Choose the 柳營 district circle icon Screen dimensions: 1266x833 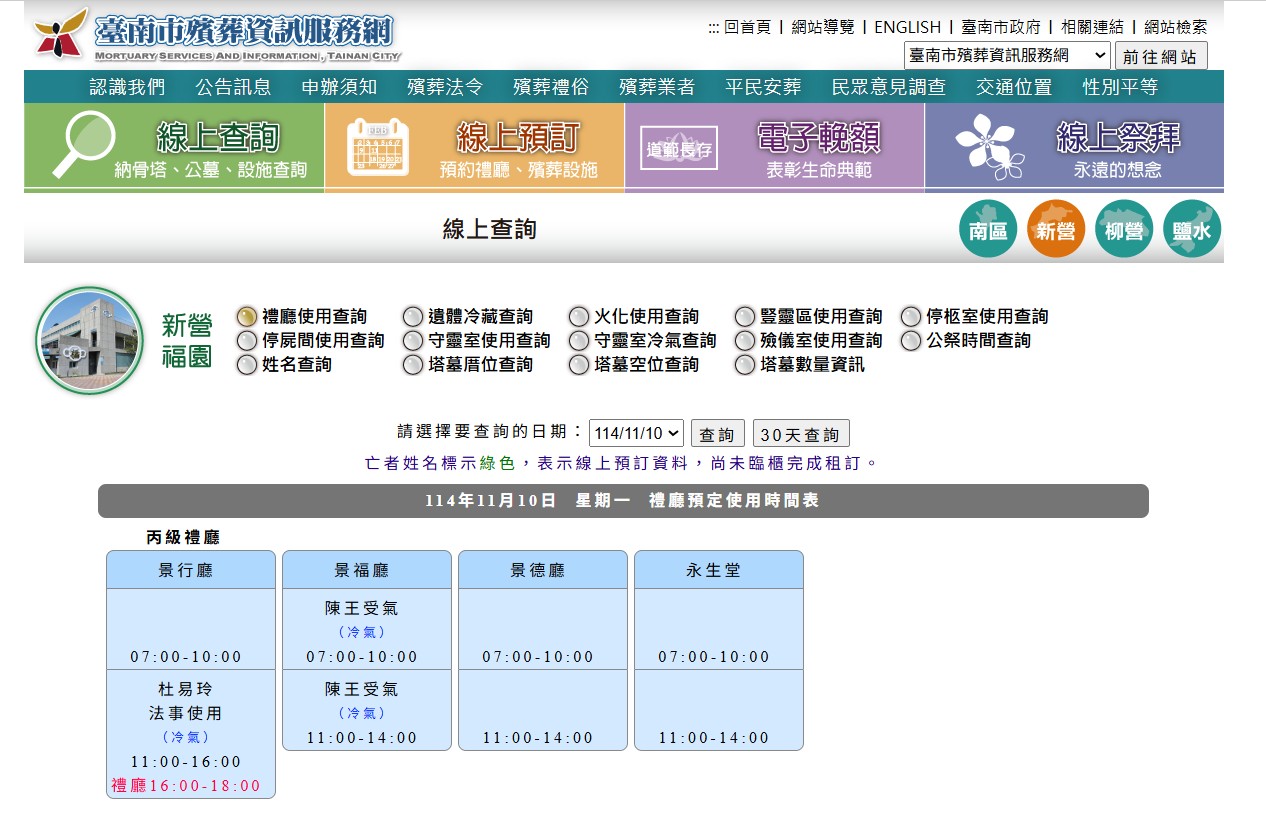[x=1124, y=230]
